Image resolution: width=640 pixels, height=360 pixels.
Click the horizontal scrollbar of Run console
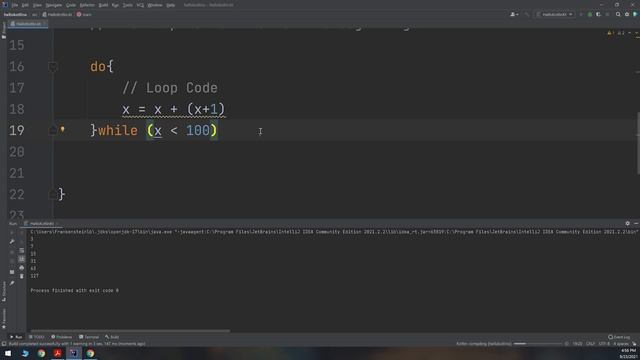[130, 331]
